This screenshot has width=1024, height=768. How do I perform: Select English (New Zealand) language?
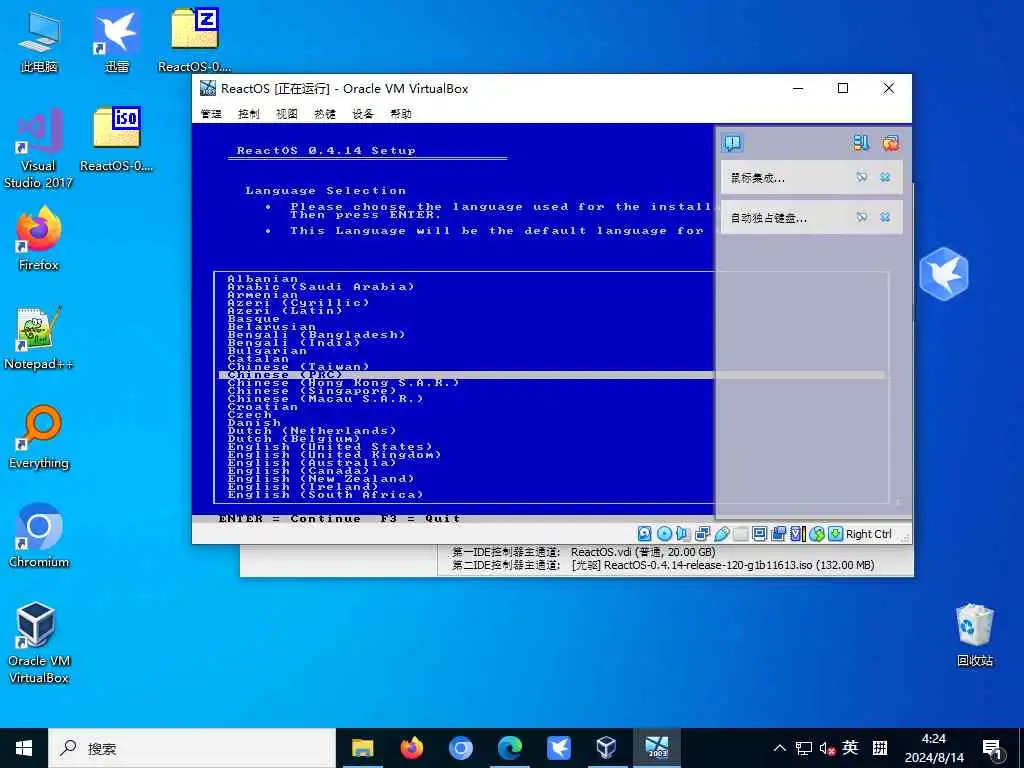[321, 479]
